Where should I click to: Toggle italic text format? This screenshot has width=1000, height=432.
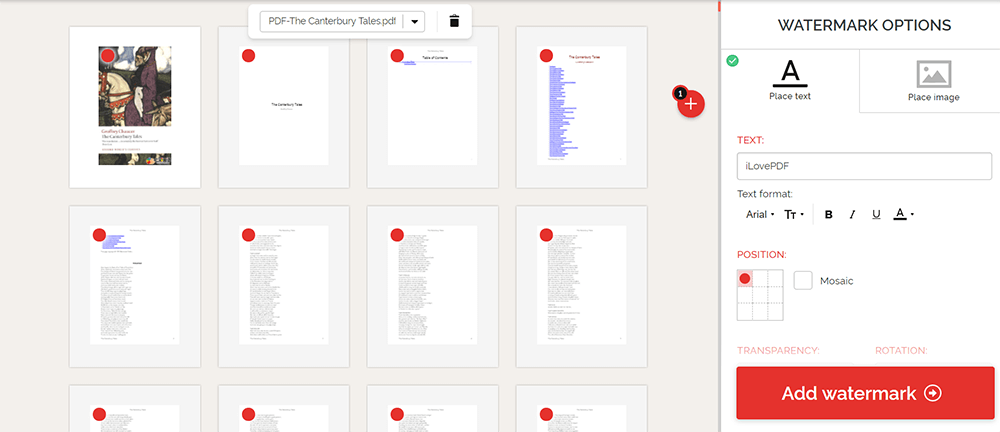pos(852,214)
